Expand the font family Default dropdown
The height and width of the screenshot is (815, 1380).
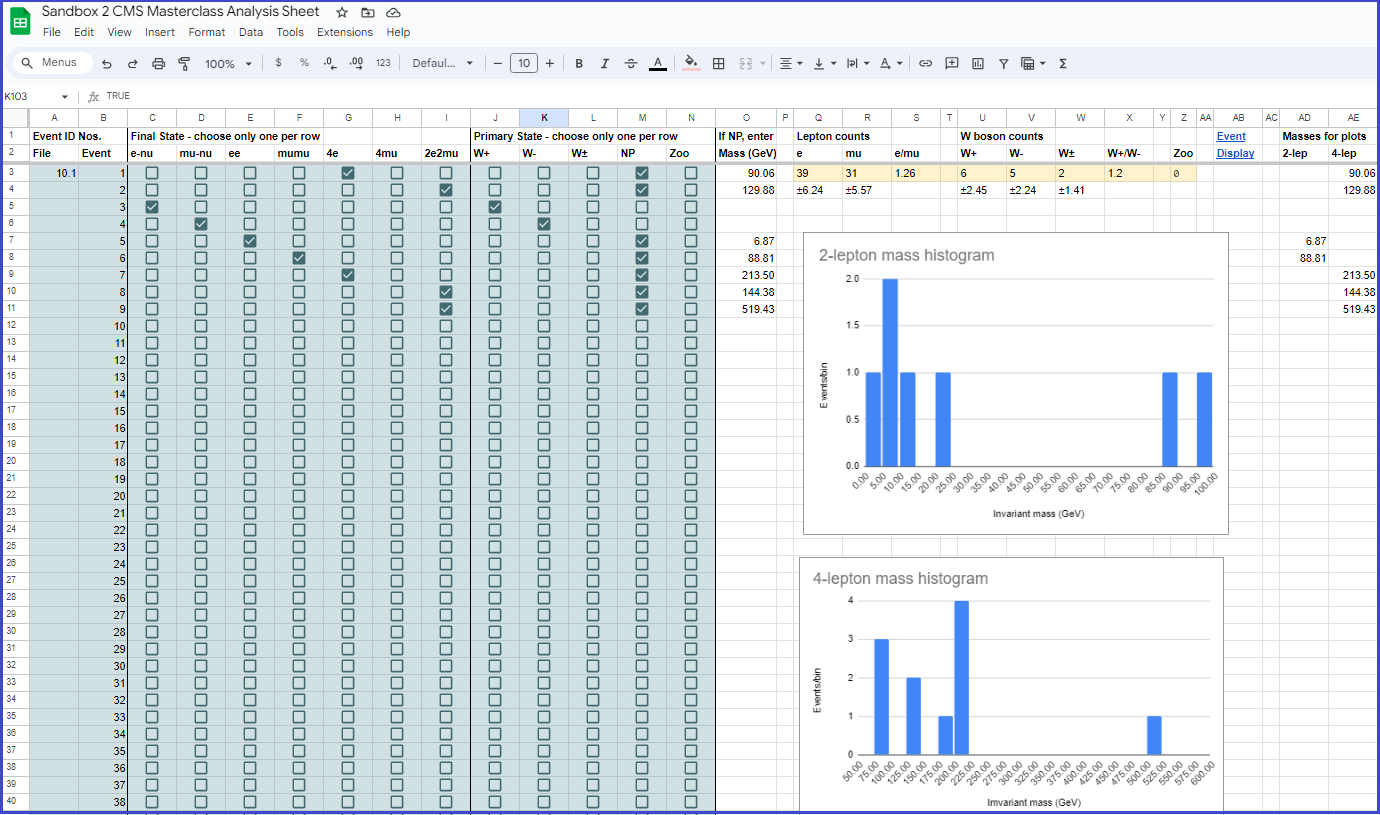pyautogui.click(x=443, y=64)
